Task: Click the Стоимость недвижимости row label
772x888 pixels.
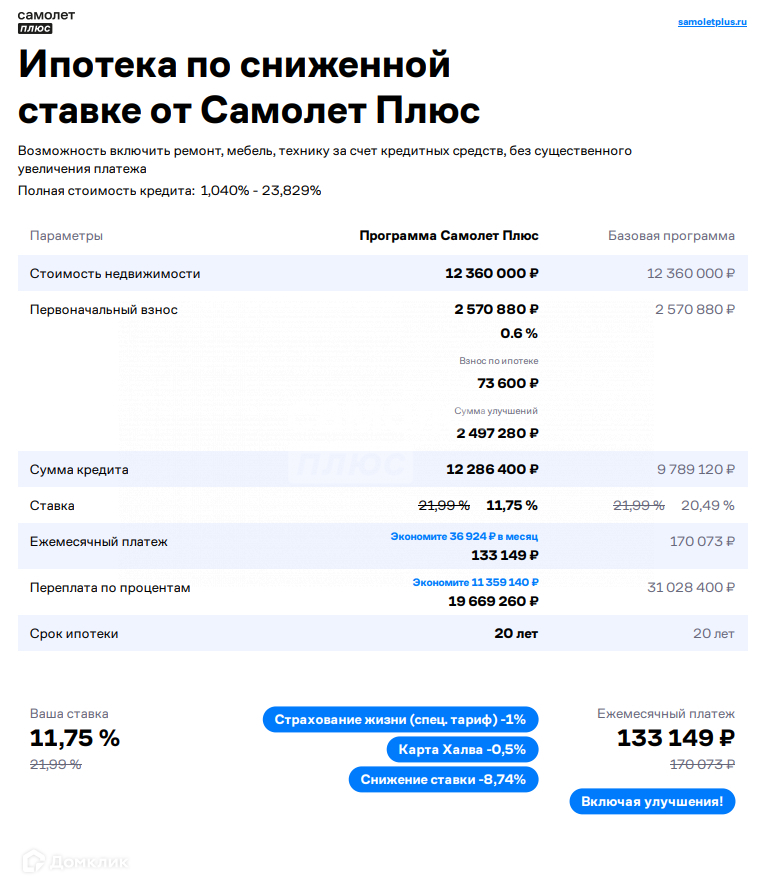Action: (115, 273)
